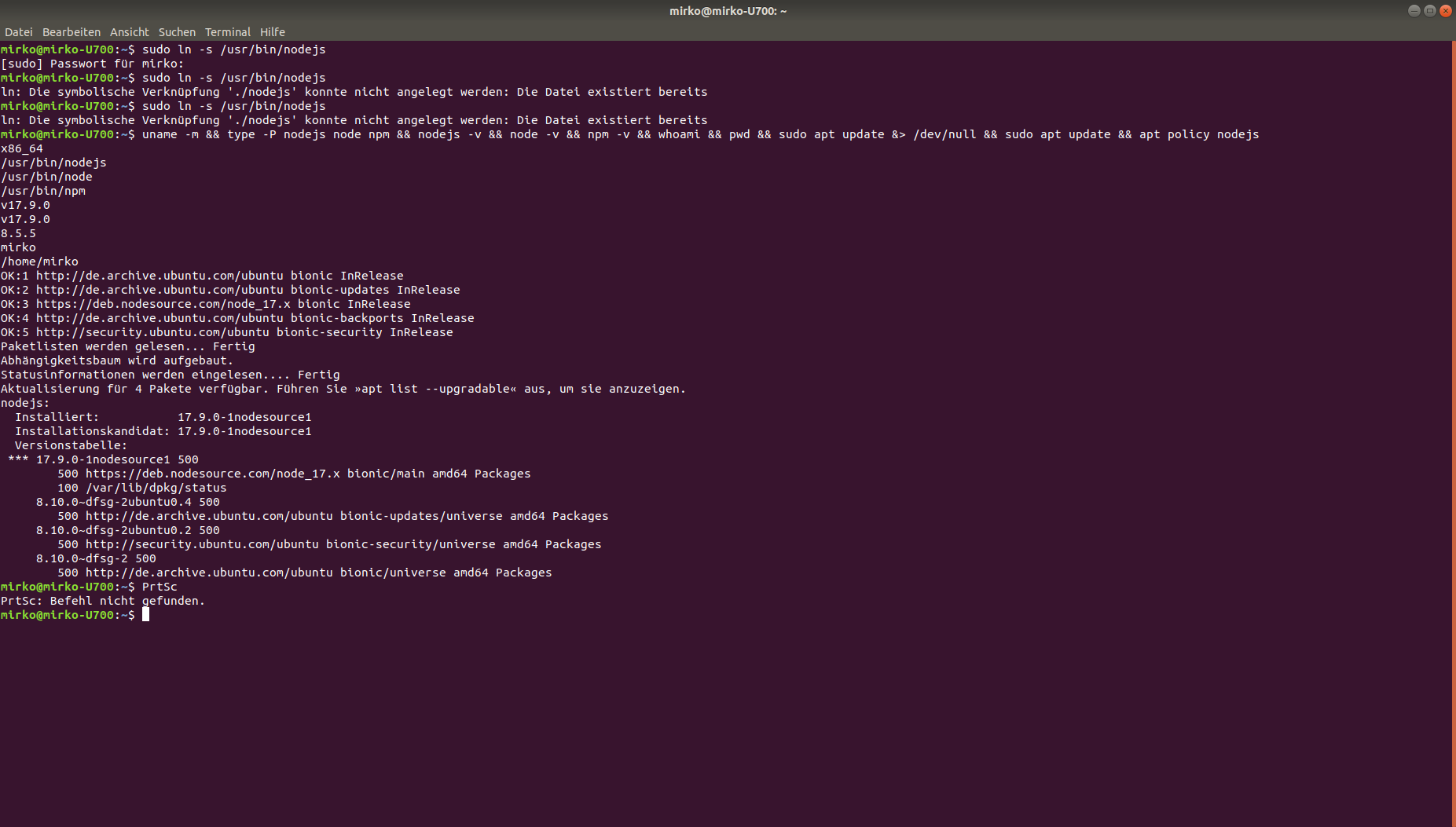
Task: Click the text cursor at the last prompt
Action: tap(145, 615)
